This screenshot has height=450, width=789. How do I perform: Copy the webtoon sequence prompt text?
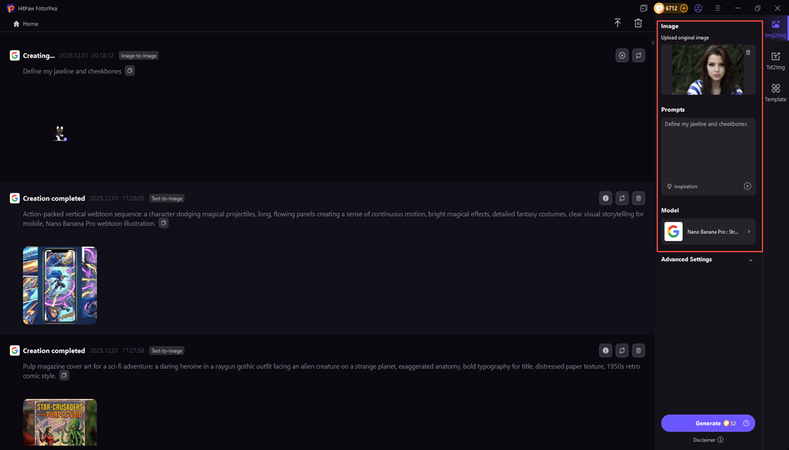[x=164, y=223]
